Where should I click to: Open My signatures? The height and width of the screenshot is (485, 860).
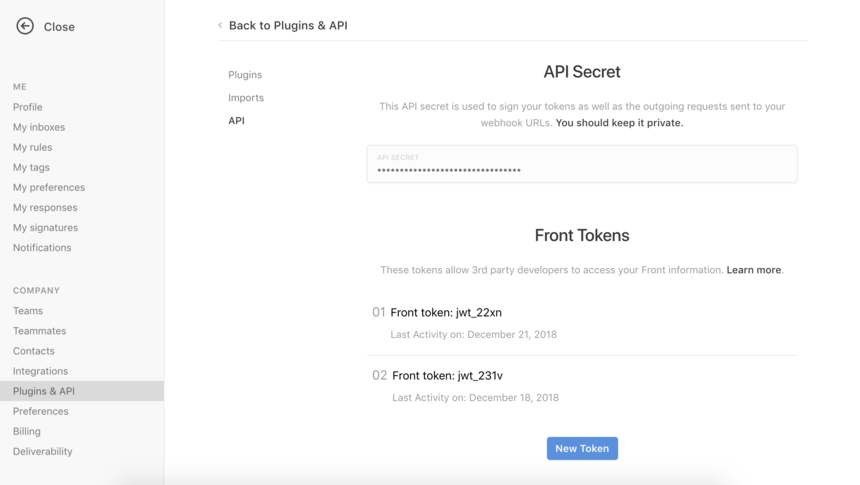coord(46,227)
